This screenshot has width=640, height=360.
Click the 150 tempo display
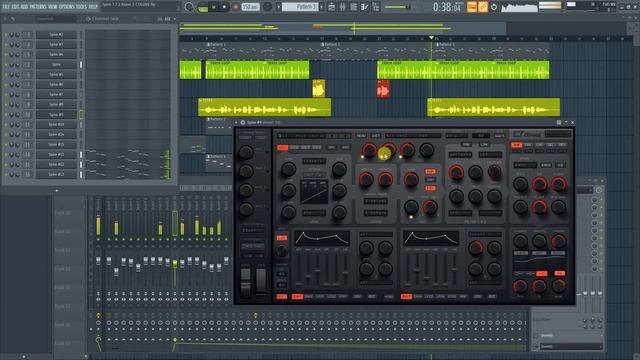(251, 7)
